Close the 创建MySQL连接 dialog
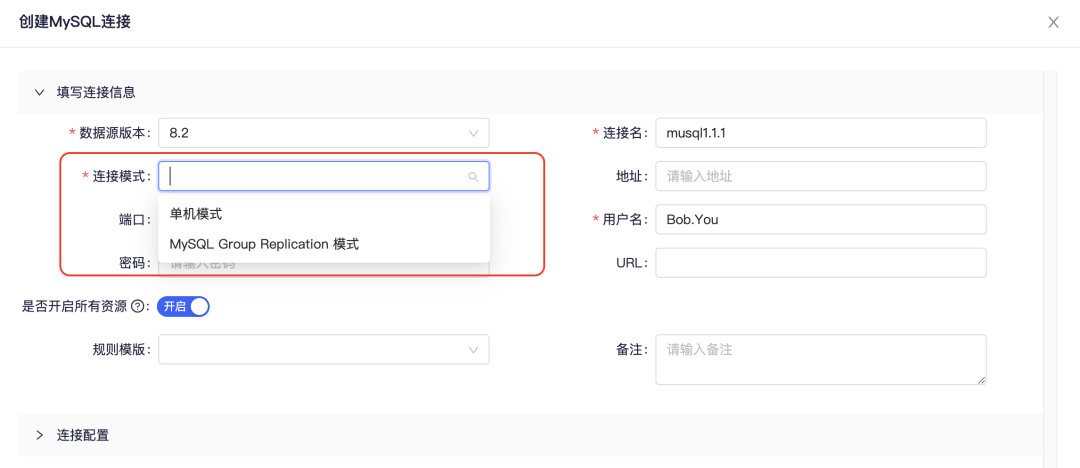Image resolution: width=1080 pixels, height=468 pixels. (x=1053, y=23)
